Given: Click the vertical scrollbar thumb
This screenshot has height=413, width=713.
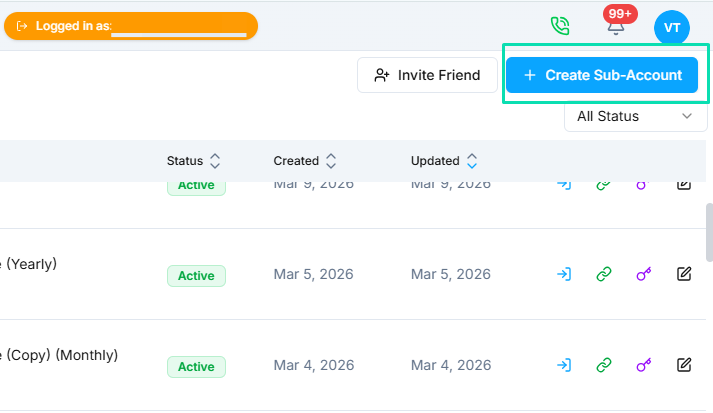Looking at the screenshot, I should coord(709,232).
